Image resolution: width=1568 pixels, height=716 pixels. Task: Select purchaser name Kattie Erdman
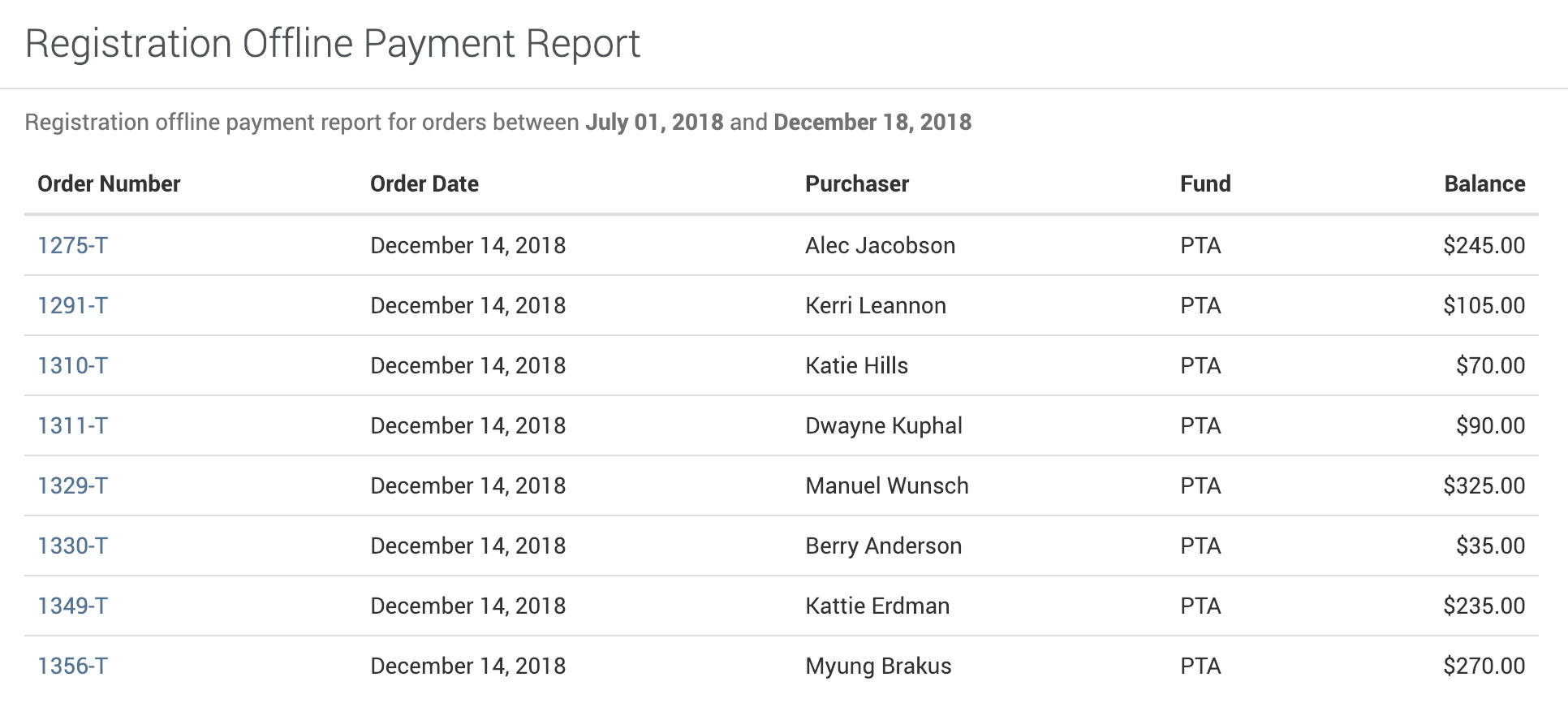pyautogui.click(x=877, y=606)
